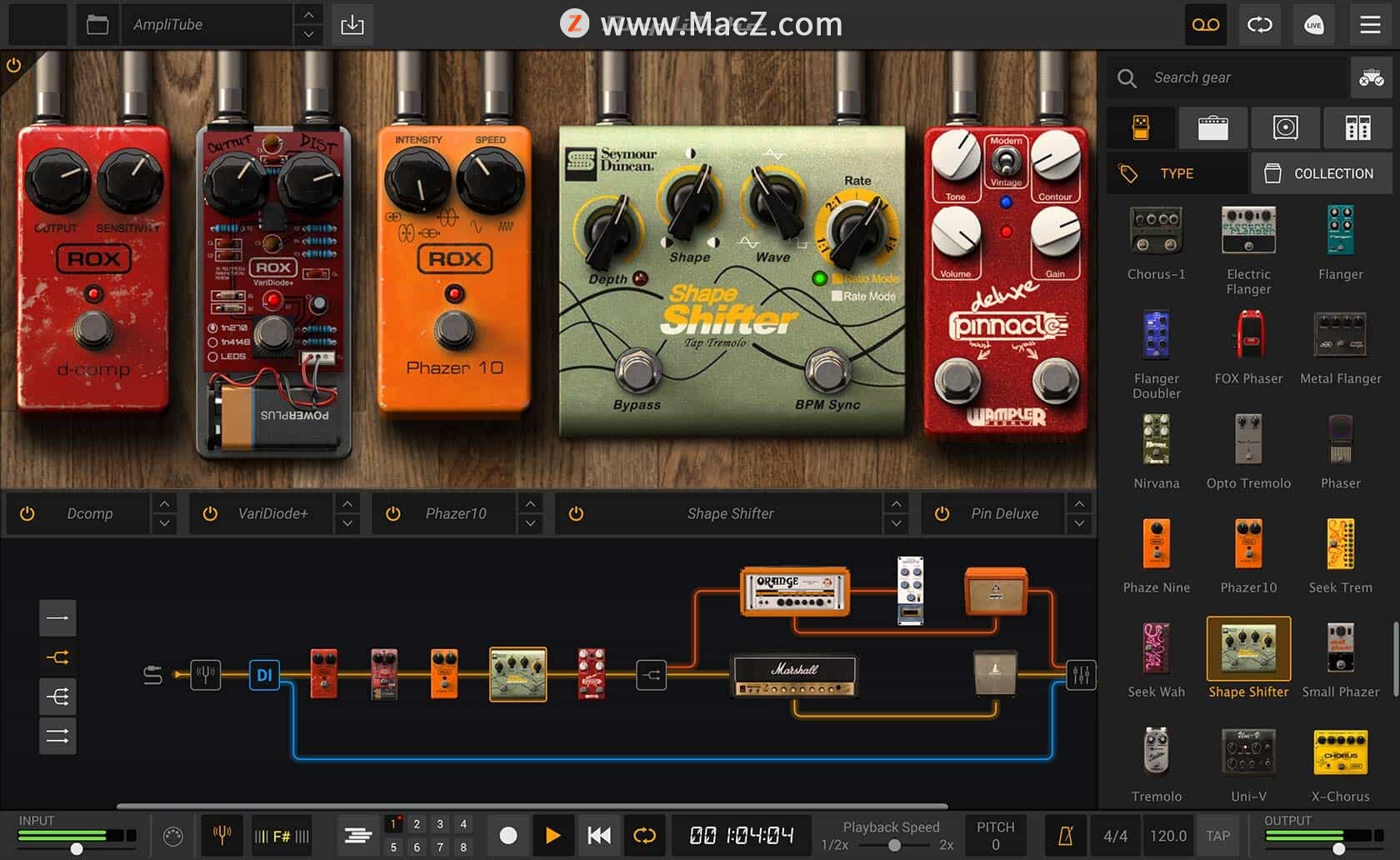Open the looper icon in top bar

(1259, 25)
